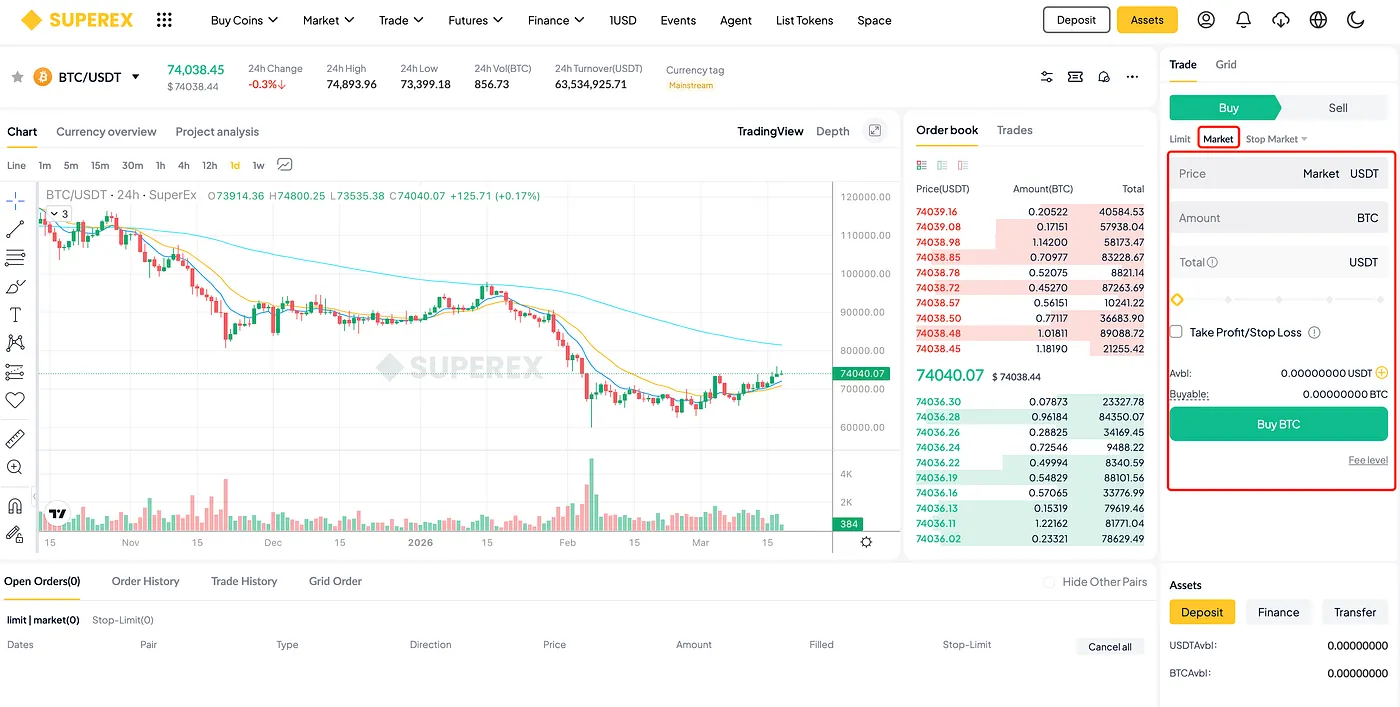Image resolution: width=1400 pixels, height=707 pixels.
Task: Open the three-dot more options menu
Action: 1132,77
